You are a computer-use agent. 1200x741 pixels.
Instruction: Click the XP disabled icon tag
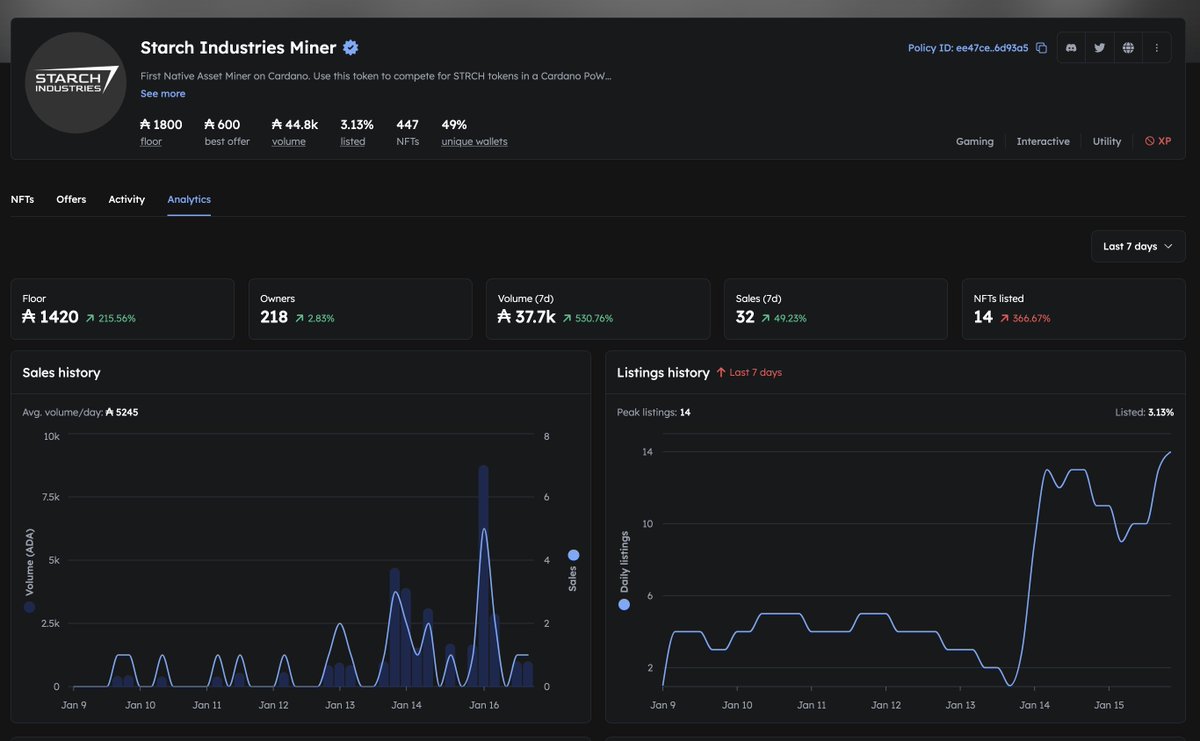click(1158, 141)
